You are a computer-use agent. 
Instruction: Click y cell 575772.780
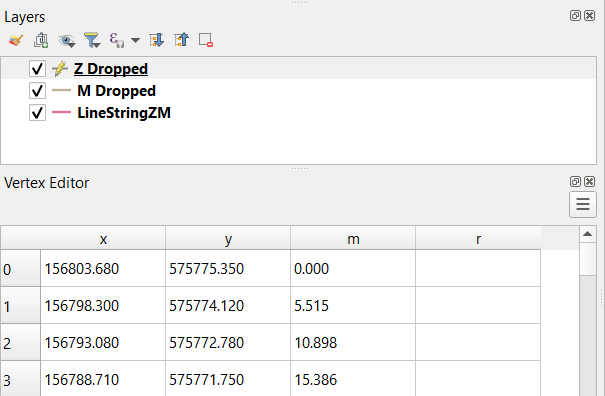[x=228, y=343]
